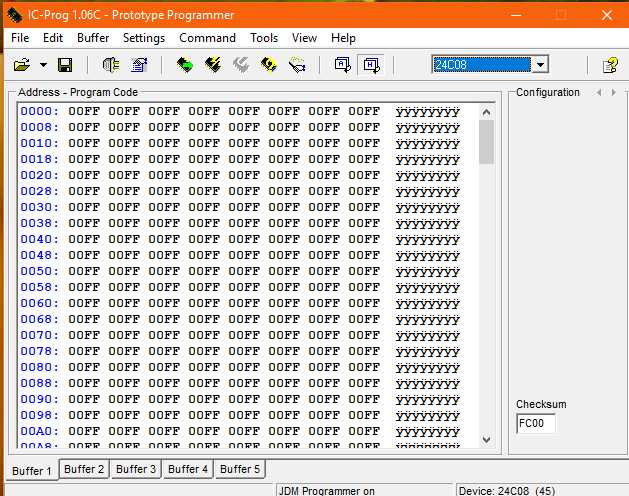Click the help question mark toolbar icon
Screen dimensions: 629x496
click(610, 65)
